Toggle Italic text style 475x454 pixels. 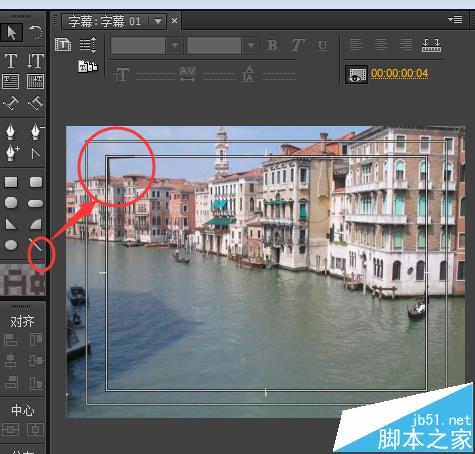(x=297, y=45)
